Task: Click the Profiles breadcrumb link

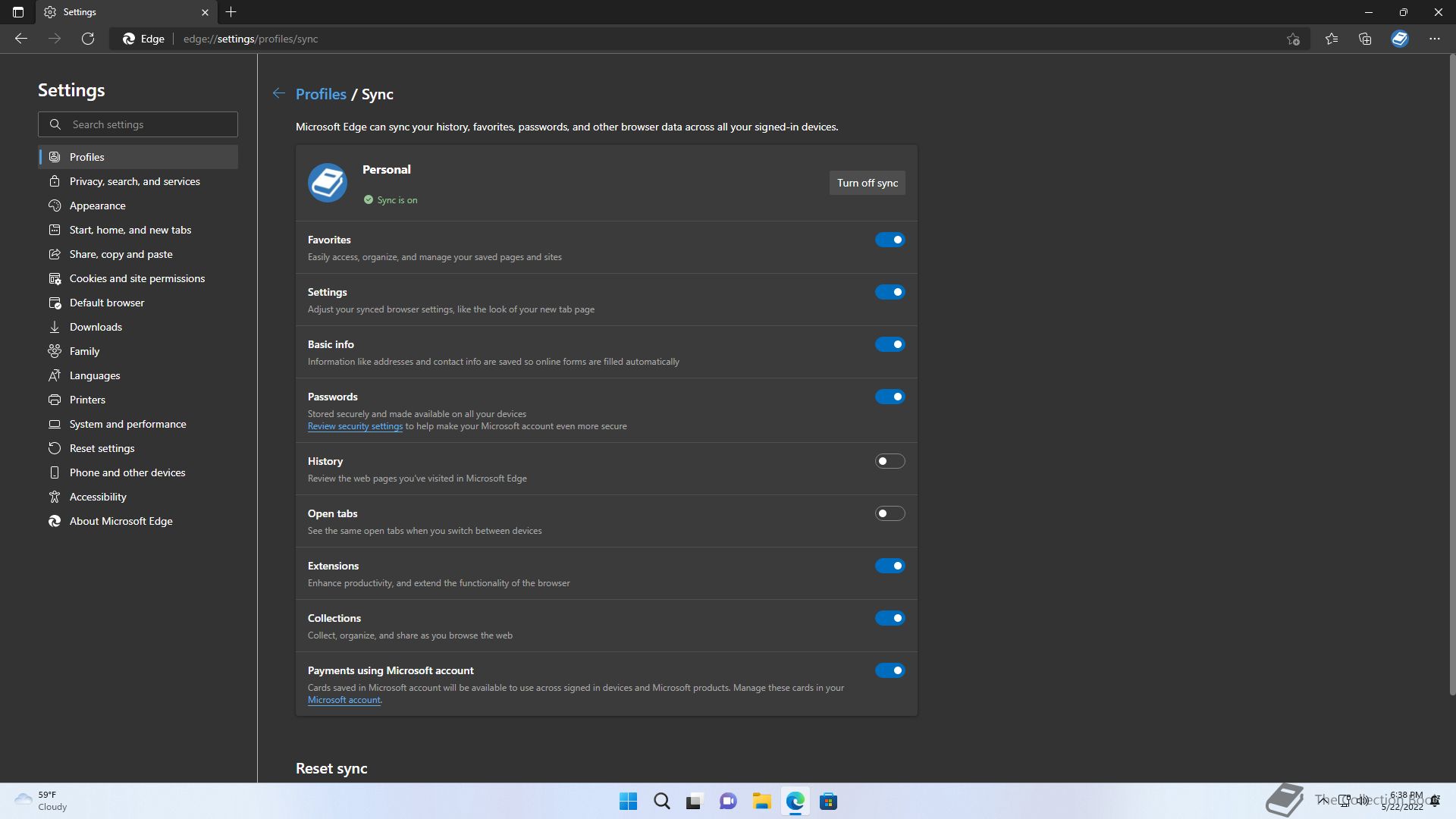Action: (321, 94)
